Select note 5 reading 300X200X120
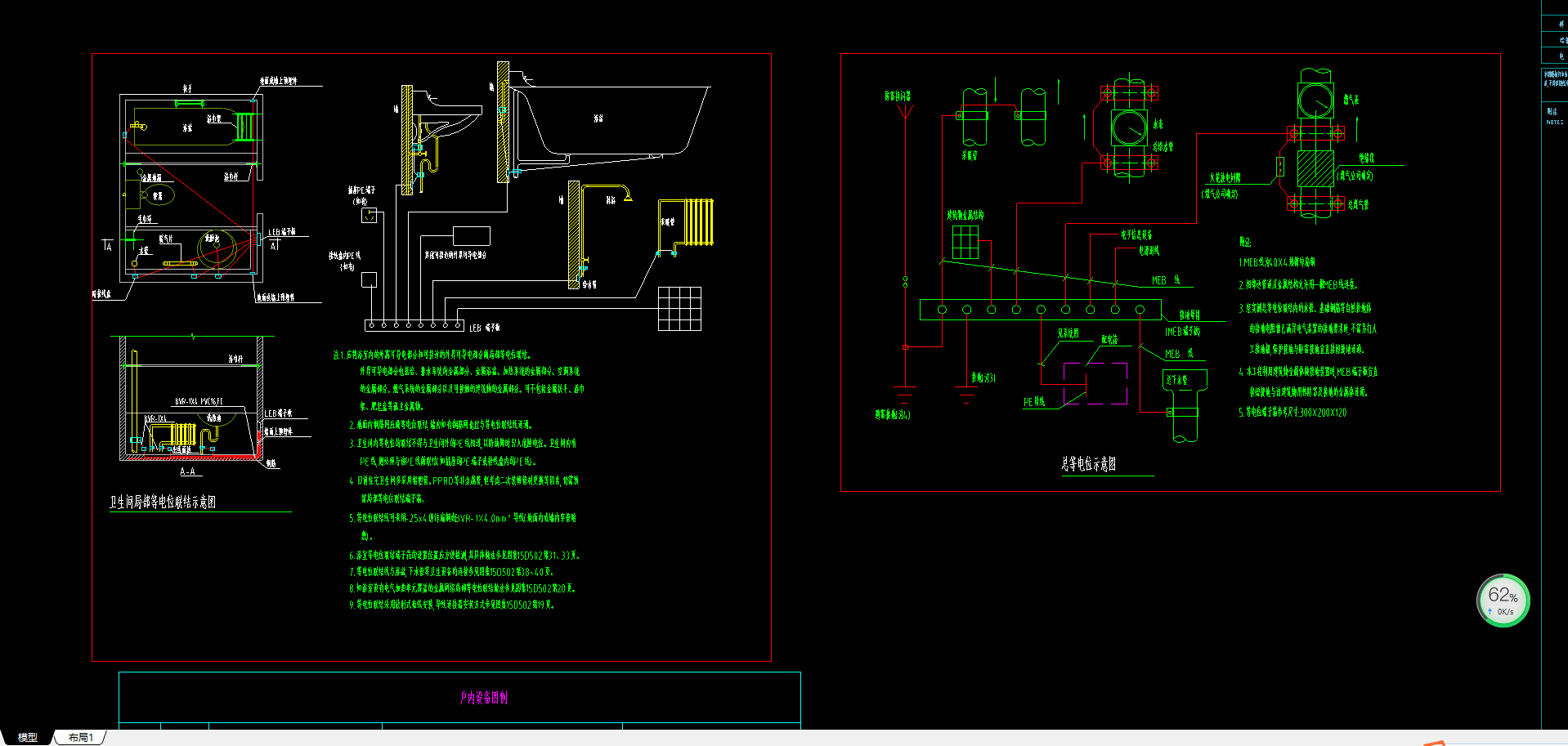Image resolution: width=1568 pixels, height=746 pixels. (x=1292, y=413)
